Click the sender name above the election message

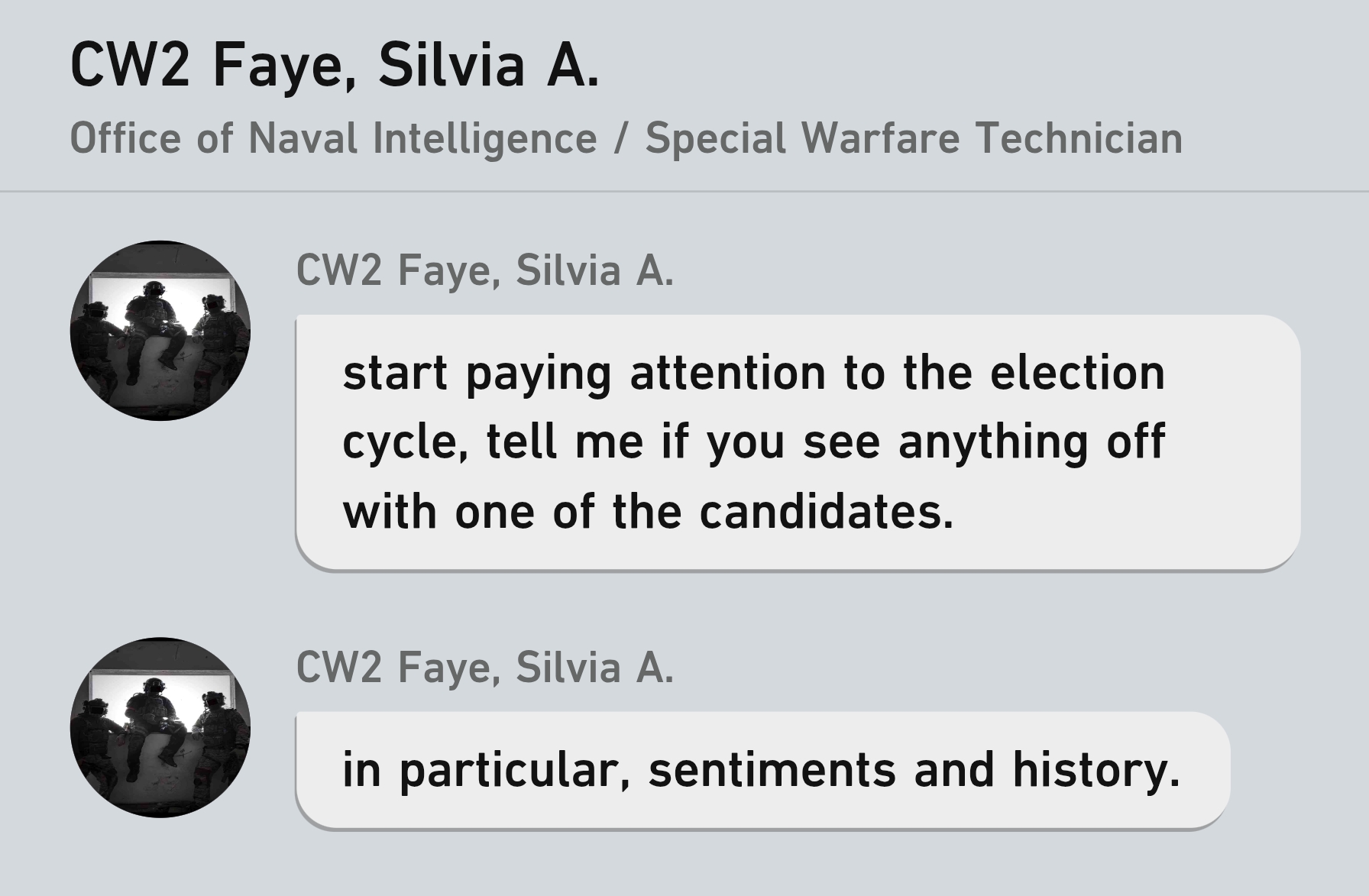click(x=484, y=270)
